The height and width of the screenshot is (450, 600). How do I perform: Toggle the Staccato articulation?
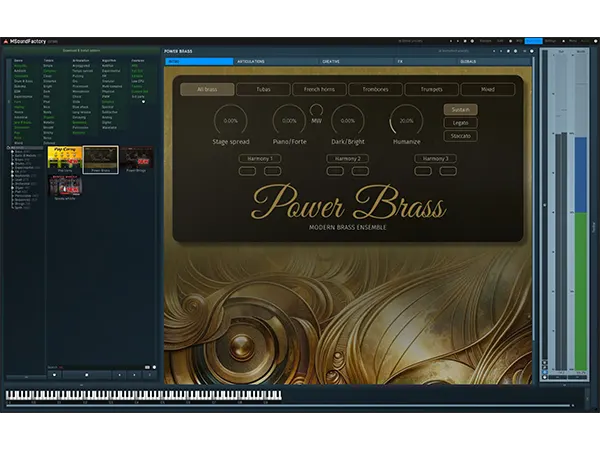(x=460, y=136)
